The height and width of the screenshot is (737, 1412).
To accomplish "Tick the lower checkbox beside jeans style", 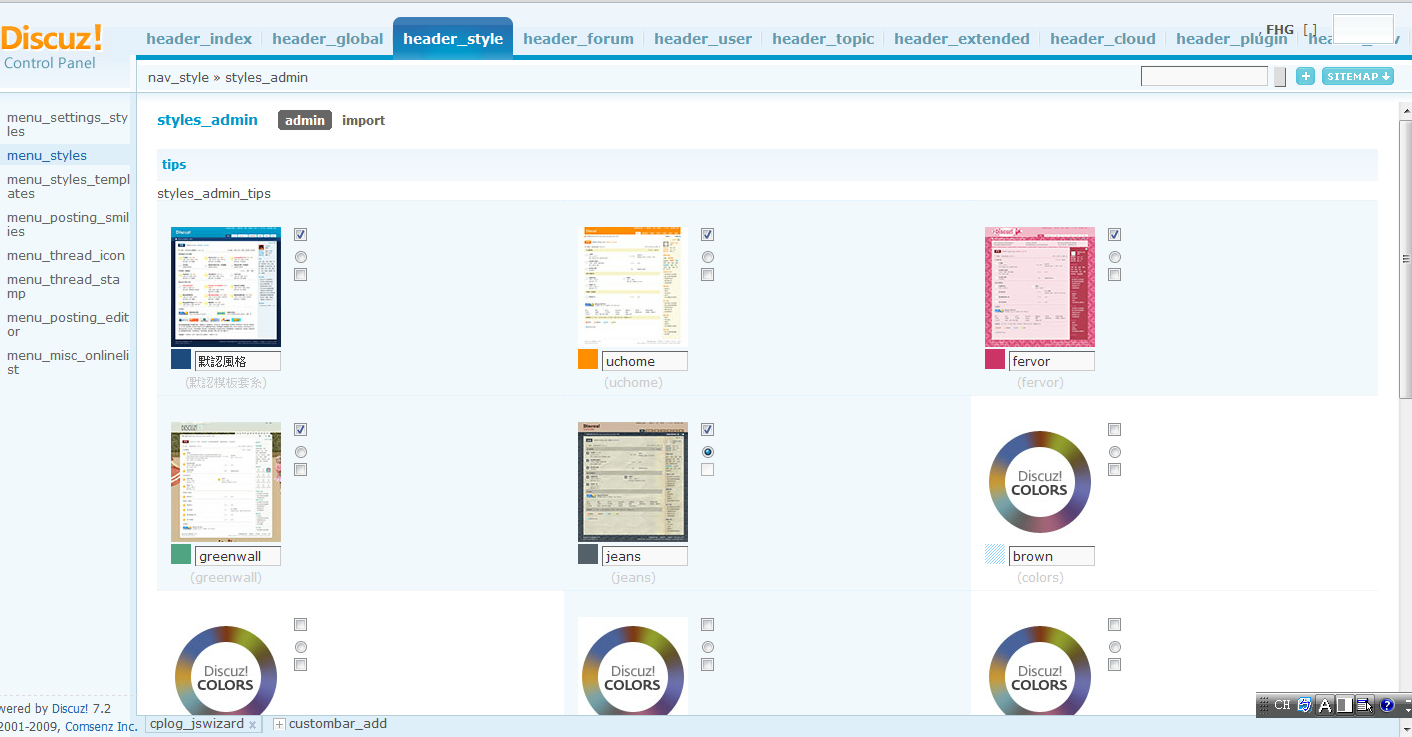I will point(708,470).
